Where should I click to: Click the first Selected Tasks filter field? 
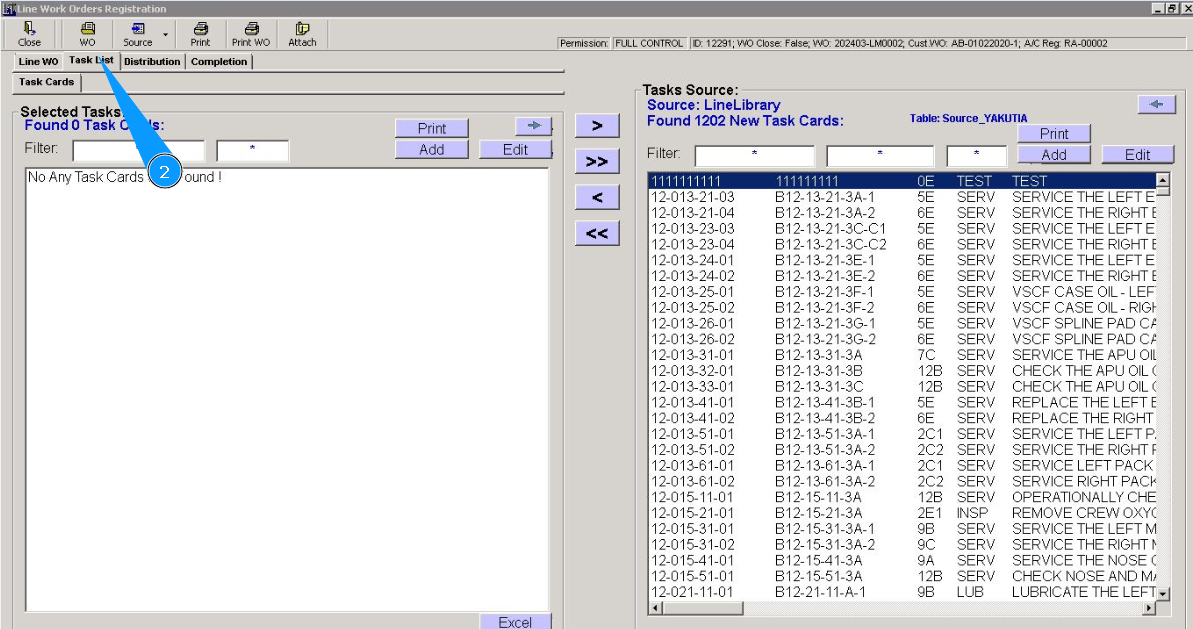tap(138, 151)
